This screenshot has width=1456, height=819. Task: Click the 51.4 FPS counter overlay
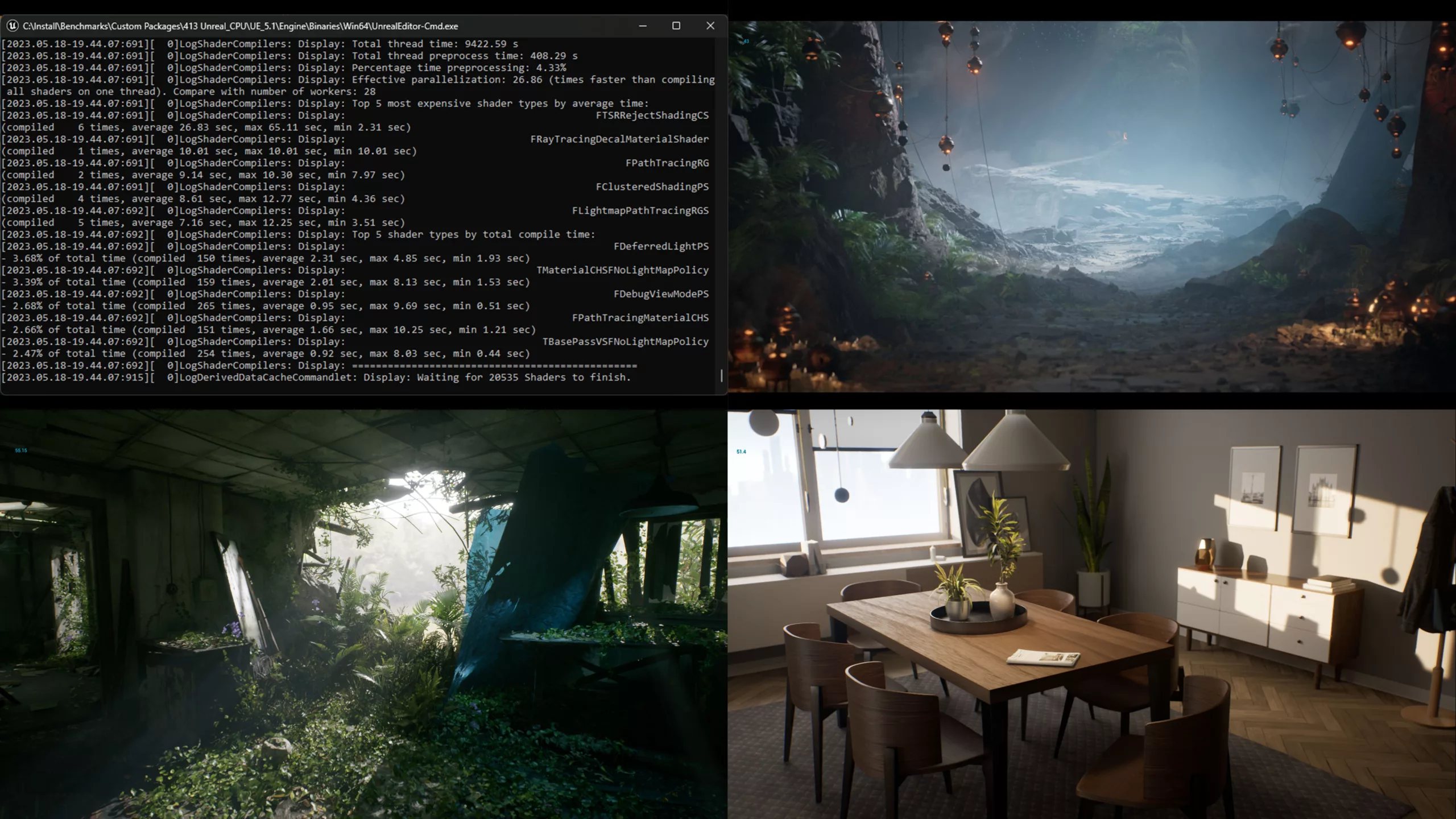pyautogui.click(x=740, y=452)
